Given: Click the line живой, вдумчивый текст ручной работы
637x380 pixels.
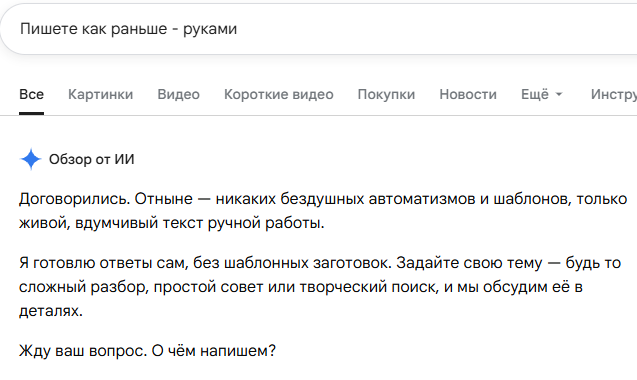Looking at the screenshot, I should click(171, 223).
